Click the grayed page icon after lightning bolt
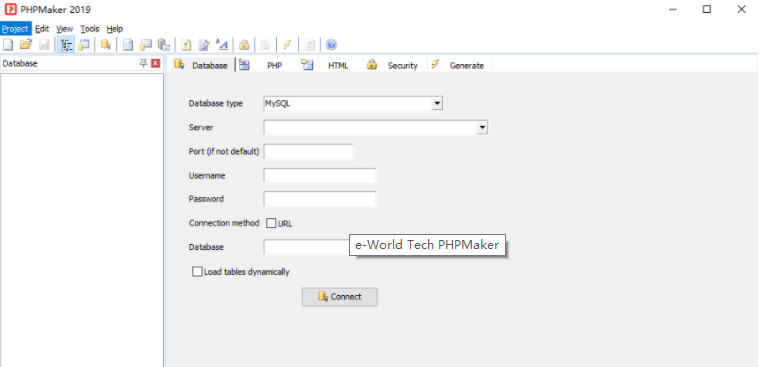Image resolution: width=760 pixels, height=367 pixels. [309, 45]
